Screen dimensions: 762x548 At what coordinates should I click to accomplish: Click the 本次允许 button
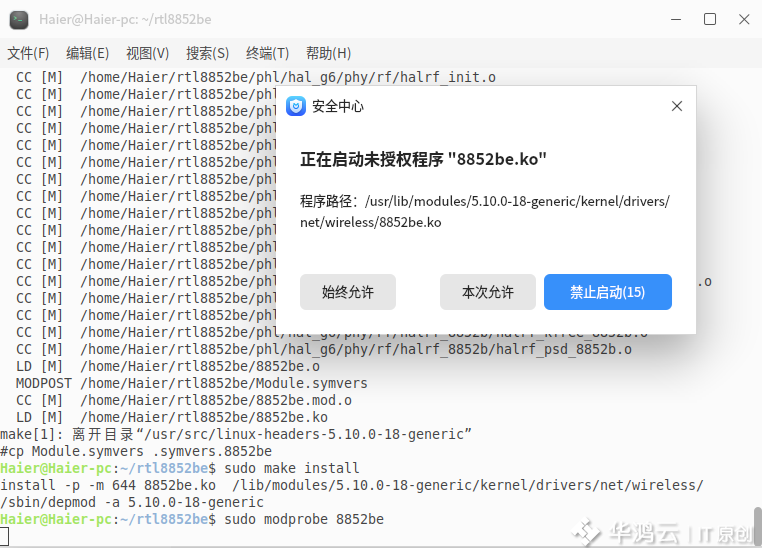coord(487,292)
